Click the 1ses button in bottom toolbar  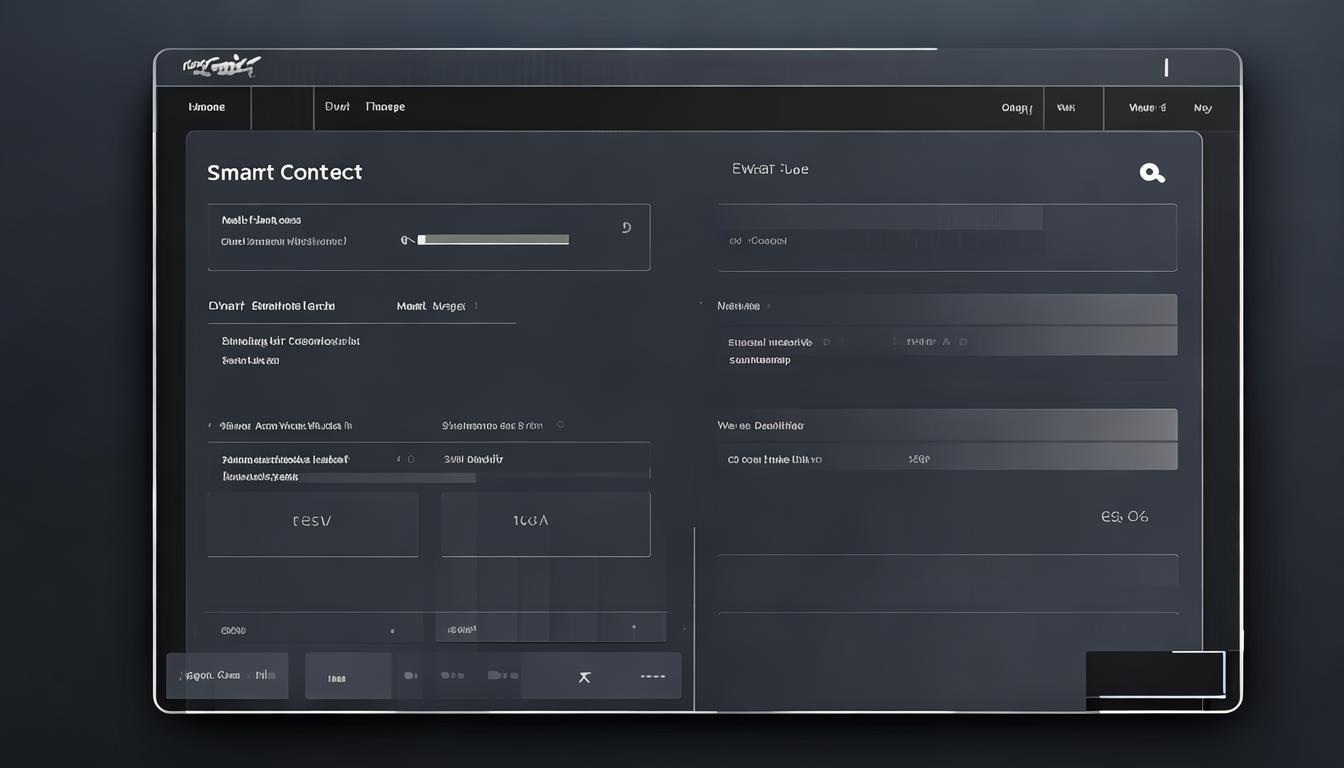(348, 677)
